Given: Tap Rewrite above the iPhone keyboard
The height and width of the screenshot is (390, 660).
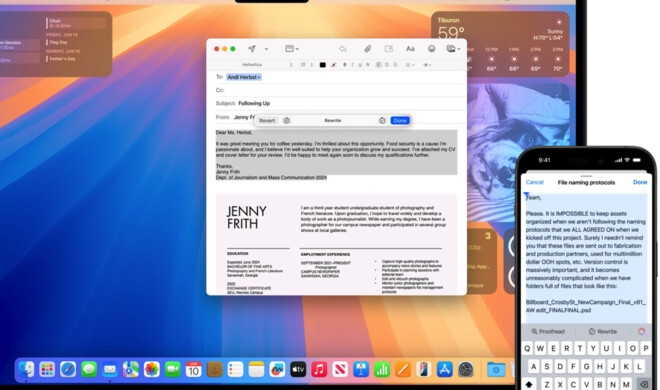Looking at the screenshot, I should [x=602, y=332].
